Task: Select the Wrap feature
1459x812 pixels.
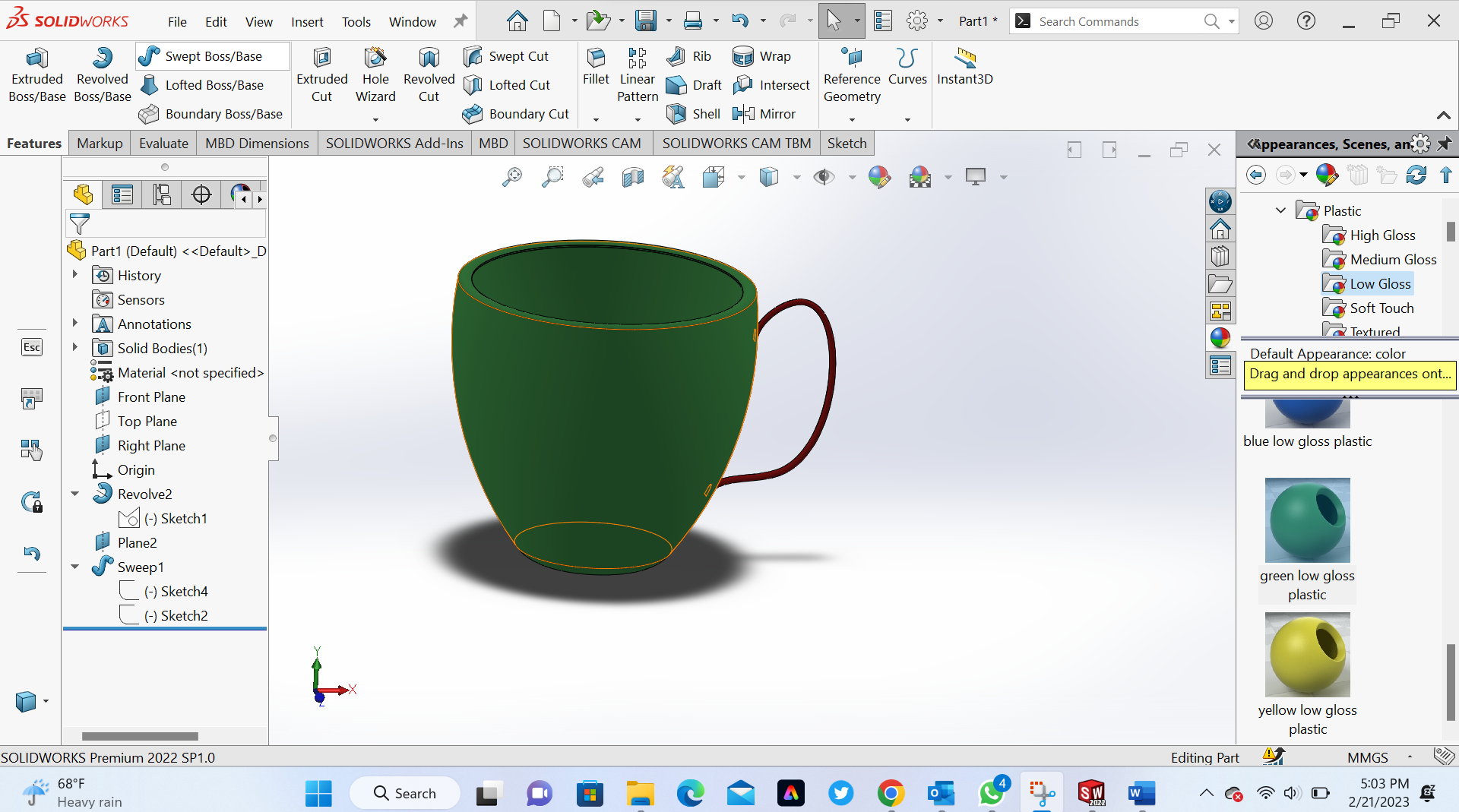Action: click(x=761, y=56)
